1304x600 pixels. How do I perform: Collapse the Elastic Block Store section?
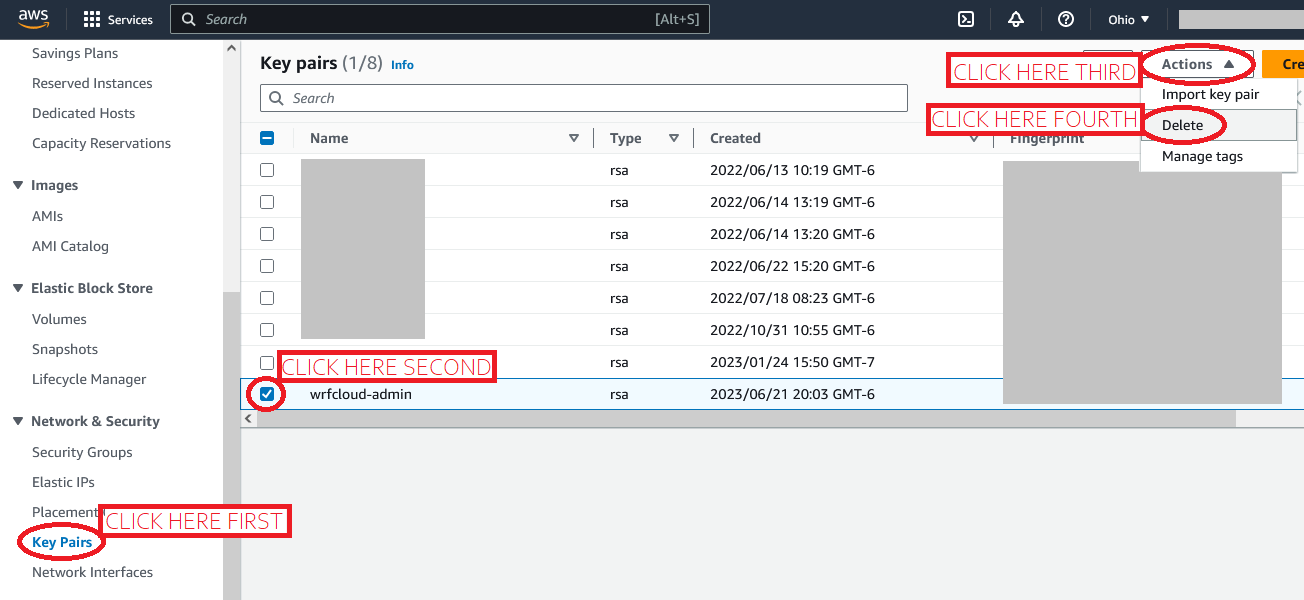(x=18, y=288)
